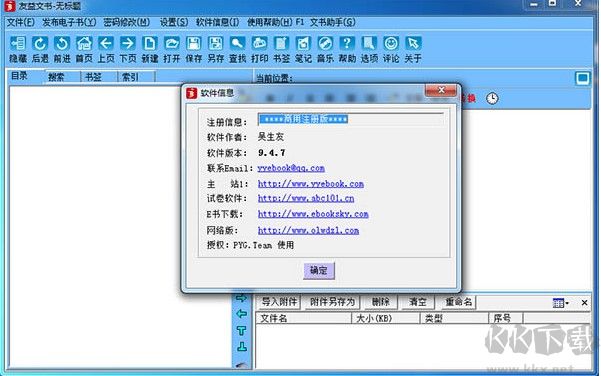Viewport: 601px width, 376px height.
Task: Open the www.olwdzl.com link
Action: point(308,231)
